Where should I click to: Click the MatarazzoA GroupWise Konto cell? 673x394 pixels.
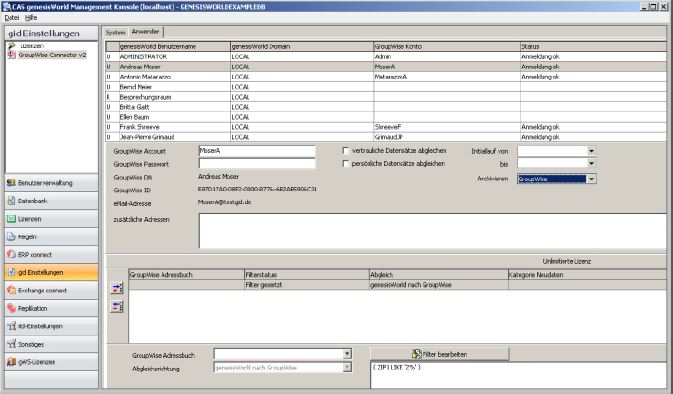[x=447, y=77]
